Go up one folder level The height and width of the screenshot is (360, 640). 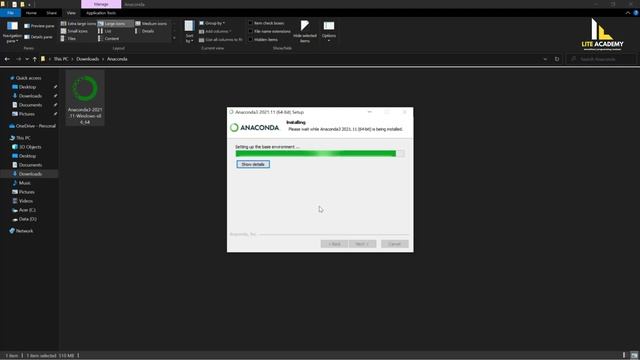(x=35, y=59)
